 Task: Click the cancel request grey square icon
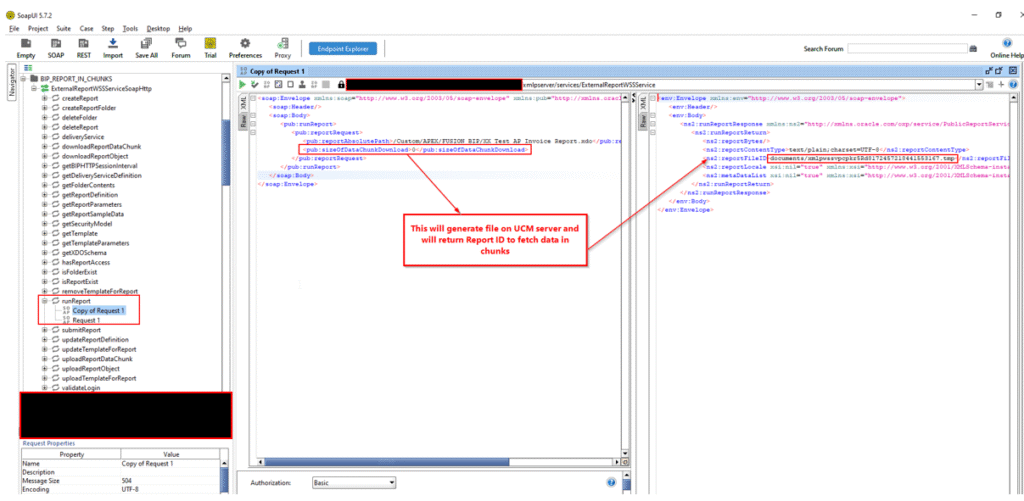[325, 84]
